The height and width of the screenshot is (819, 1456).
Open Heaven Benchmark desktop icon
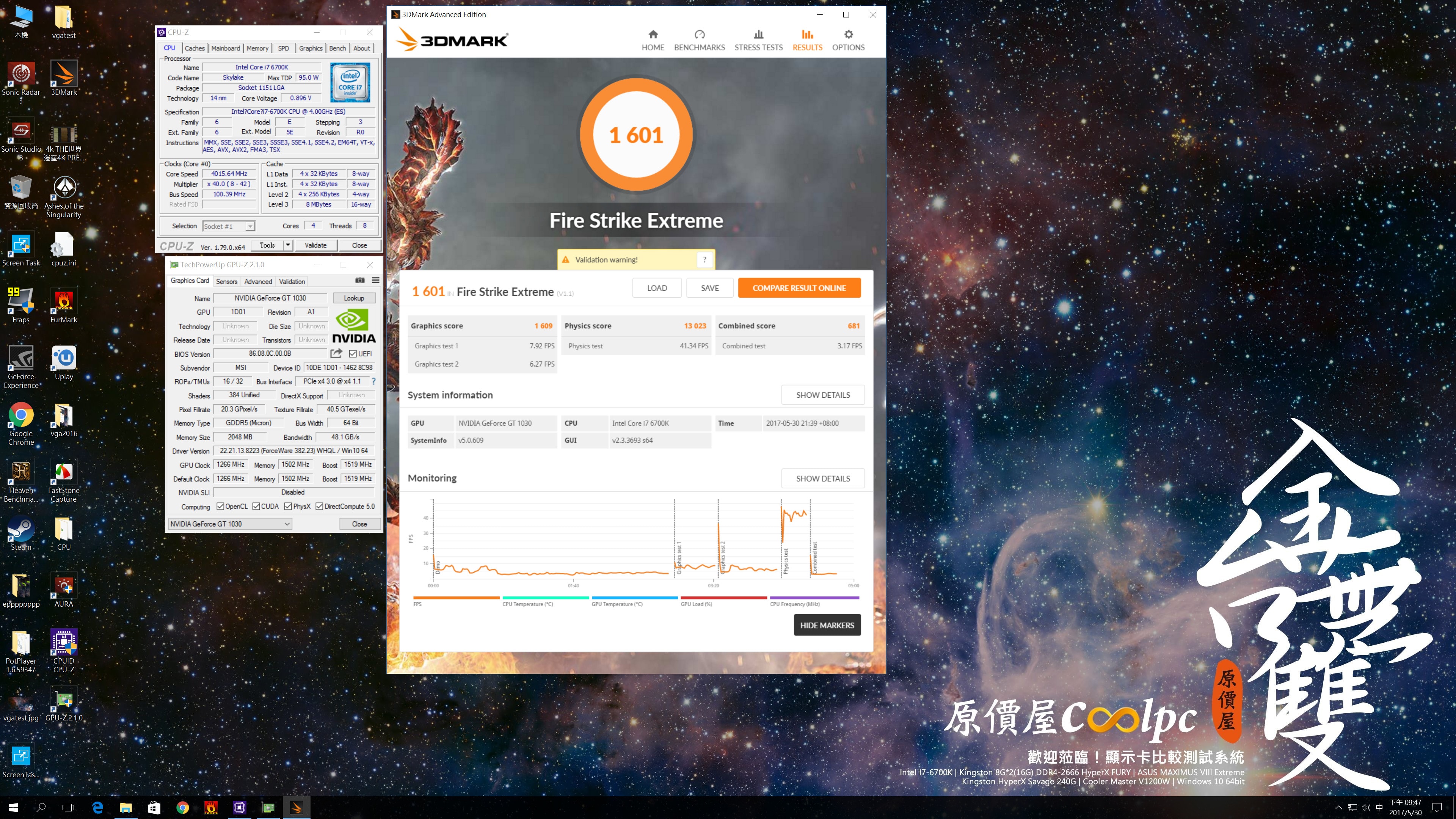21,481
